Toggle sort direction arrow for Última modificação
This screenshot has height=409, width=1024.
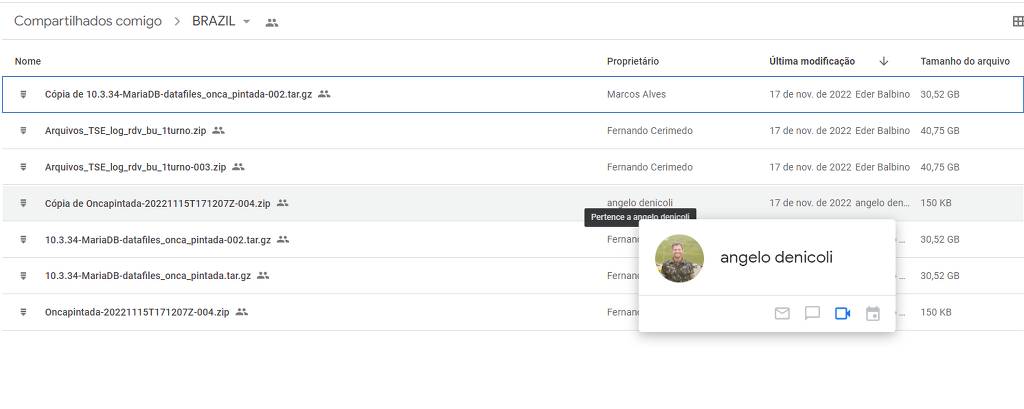884,61
